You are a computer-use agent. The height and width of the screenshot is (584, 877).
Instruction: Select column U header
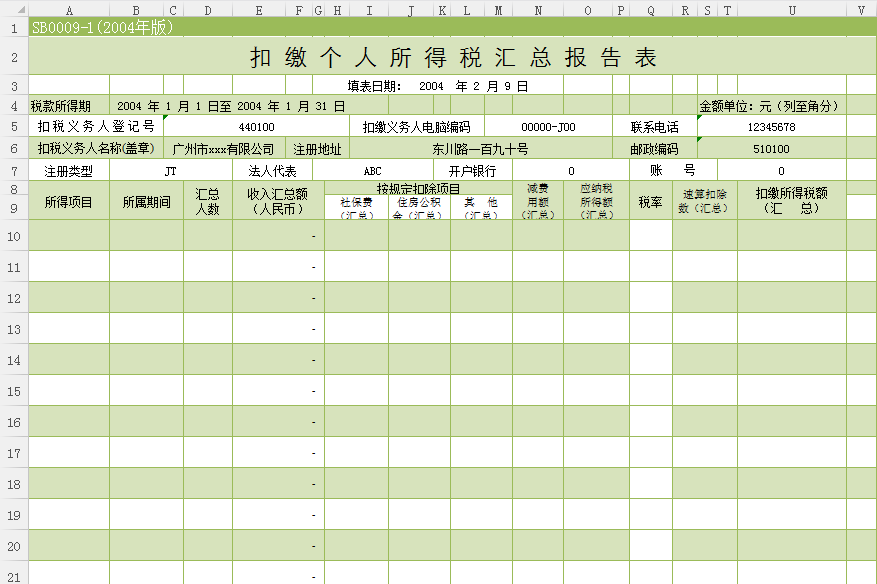[x=792, y=10]
